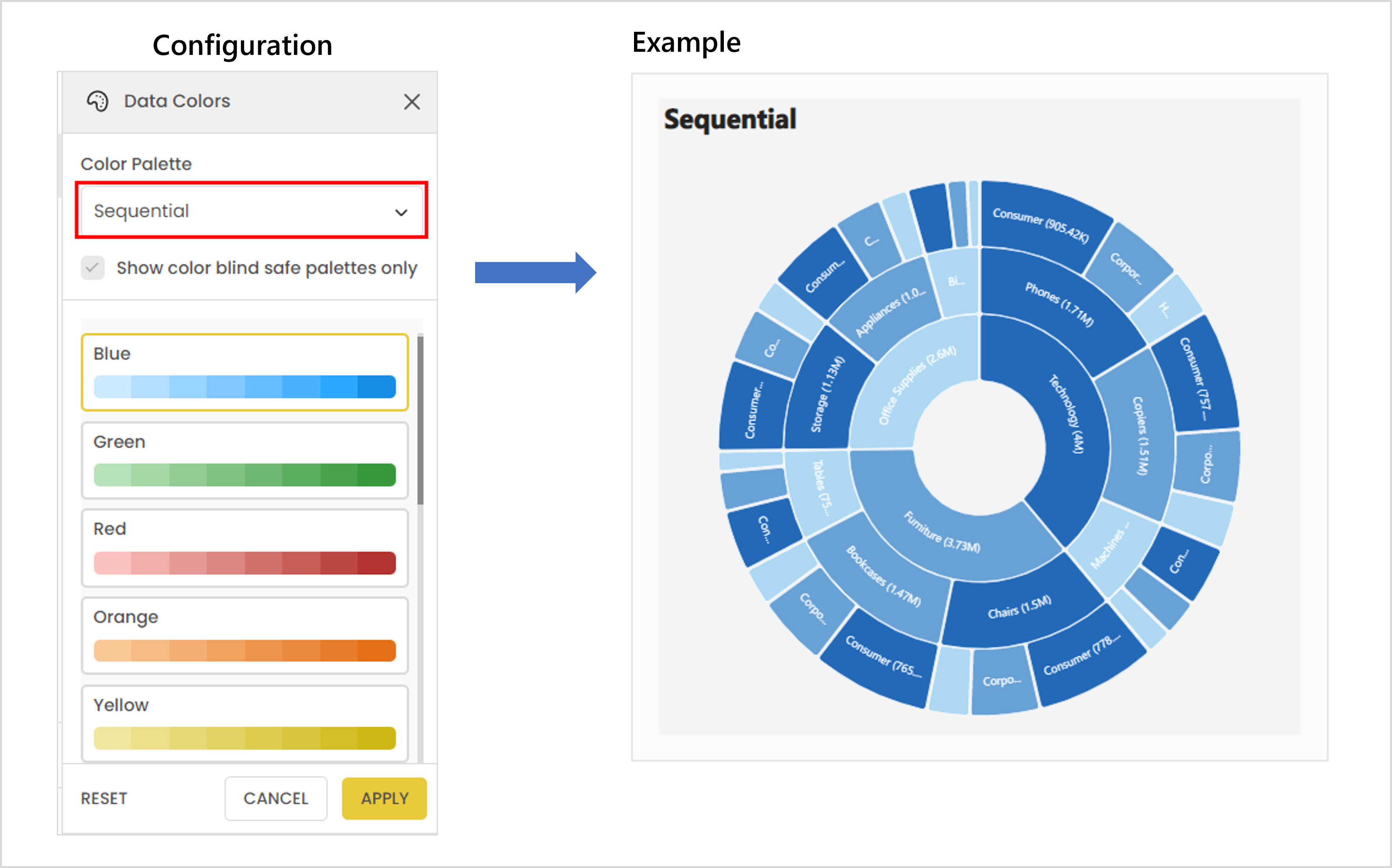Apply the selected palette with APPLY
The image size is (1392, 868).
point(384,798)
